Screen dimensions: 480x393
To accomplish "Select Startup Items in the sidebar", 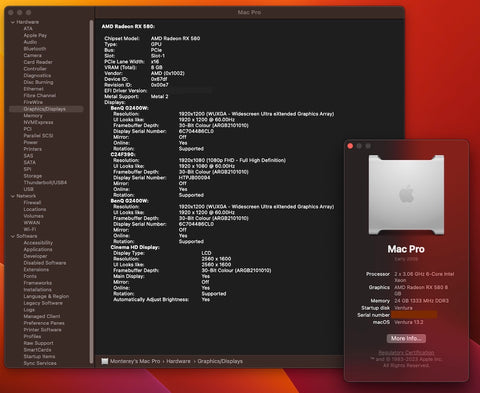I will 39,357.
